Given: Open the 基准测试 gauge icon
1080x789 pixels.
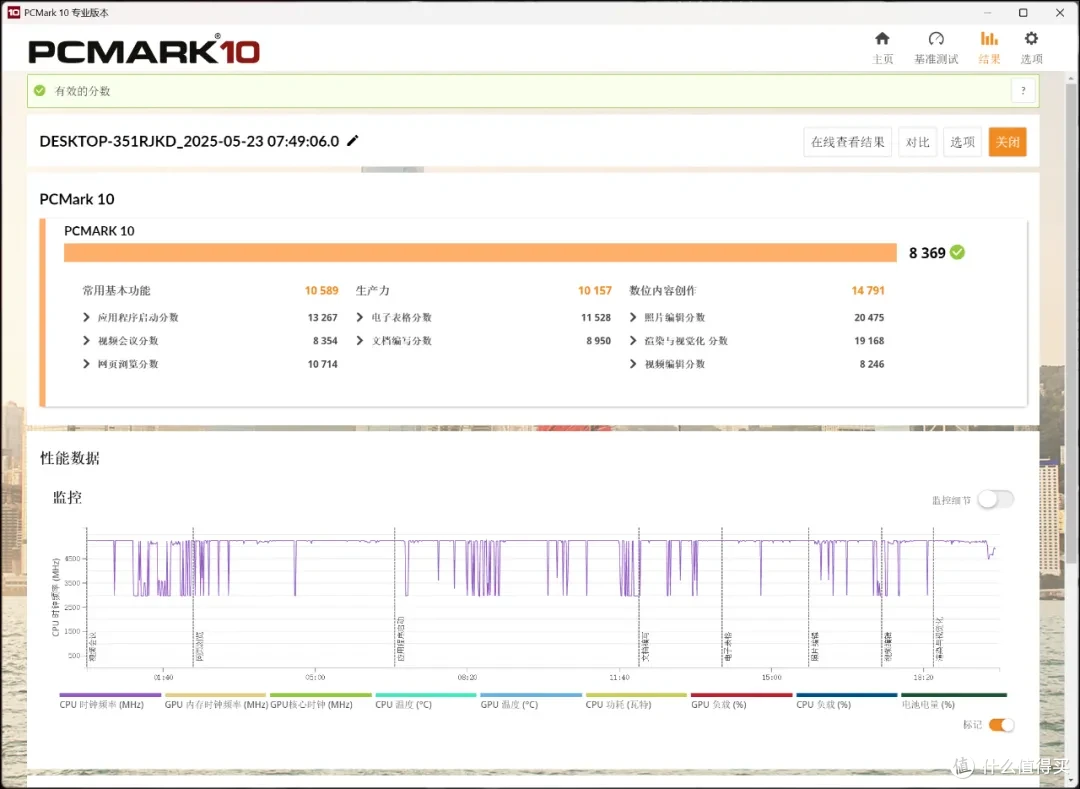Looking at the screenshot, I should click(x=935, y=39).
